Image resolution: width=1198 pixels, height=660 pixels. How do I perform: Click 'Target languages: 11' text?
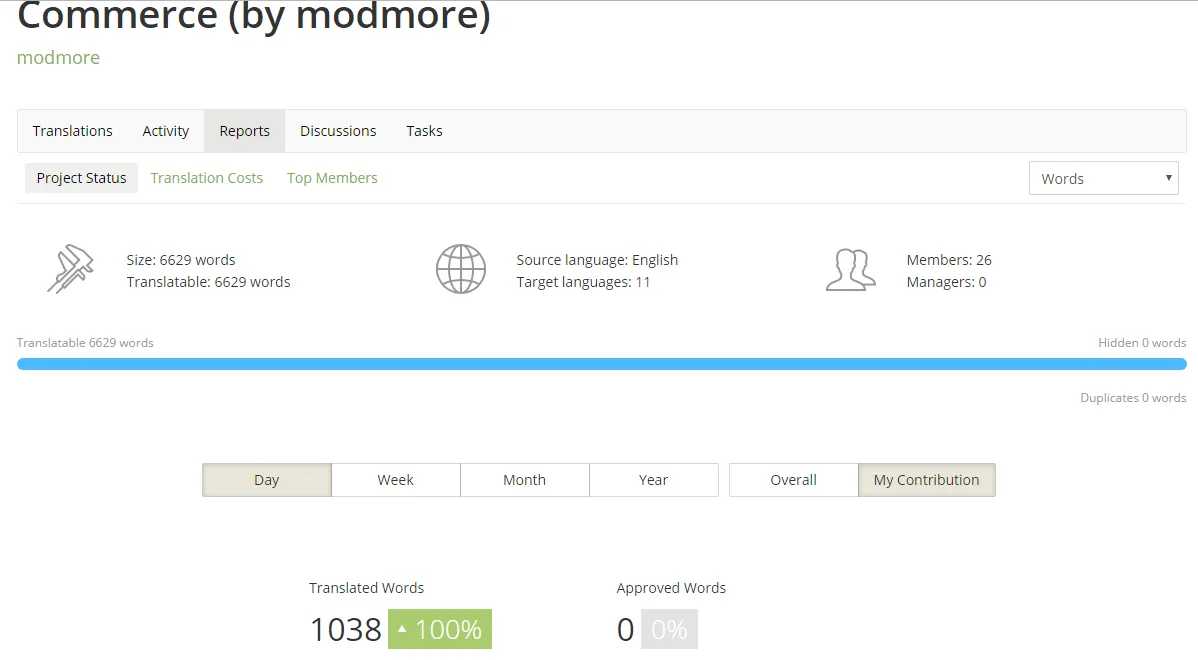[583, 282]
